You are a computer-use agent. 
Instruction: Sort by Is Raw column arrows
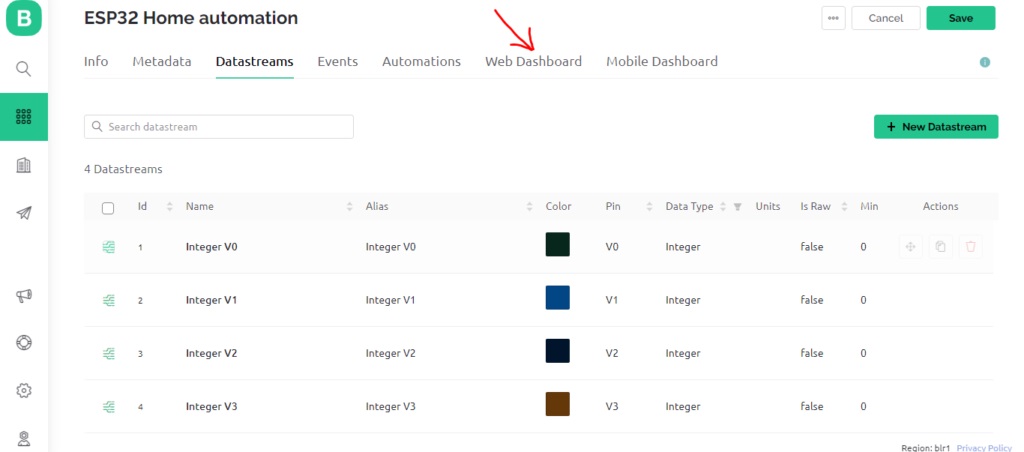point(844,206)
